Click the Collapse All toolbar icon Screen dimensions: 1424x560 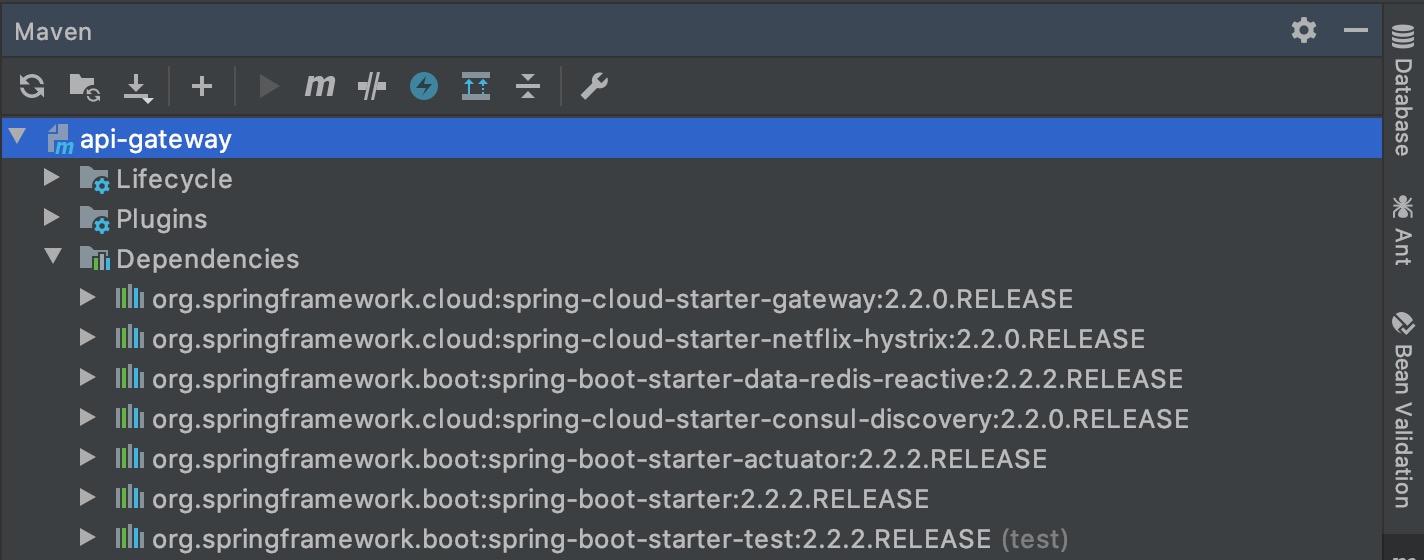tap(528, 87)
